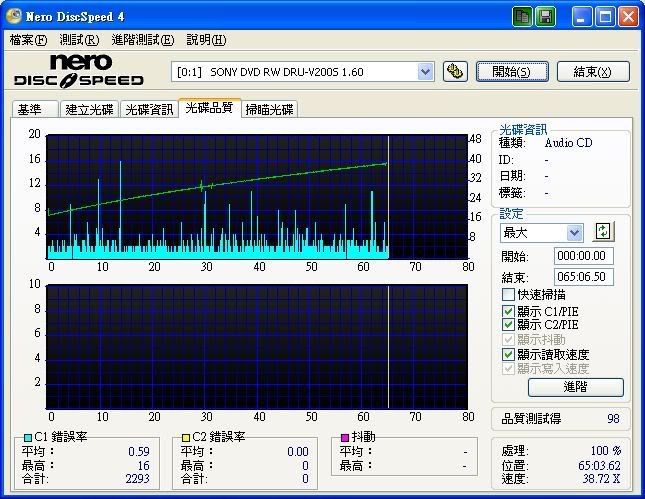Viewport: 645px width, 499px height.
Task: Switch to the 建立光碟 tab
Action: tap(89, 109)
